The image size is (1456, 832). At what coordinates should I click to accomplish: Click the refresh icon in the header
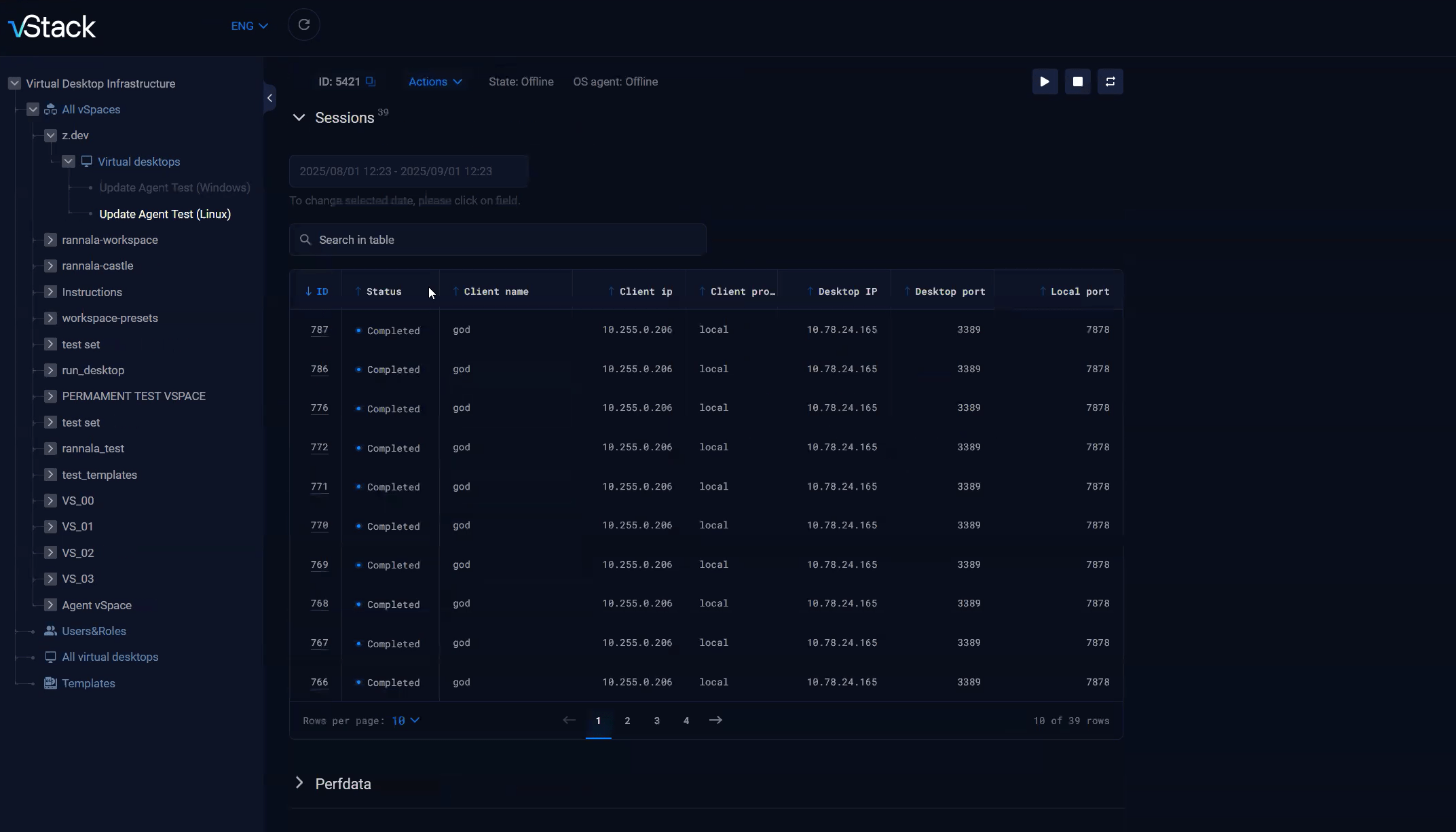[303, 25]
